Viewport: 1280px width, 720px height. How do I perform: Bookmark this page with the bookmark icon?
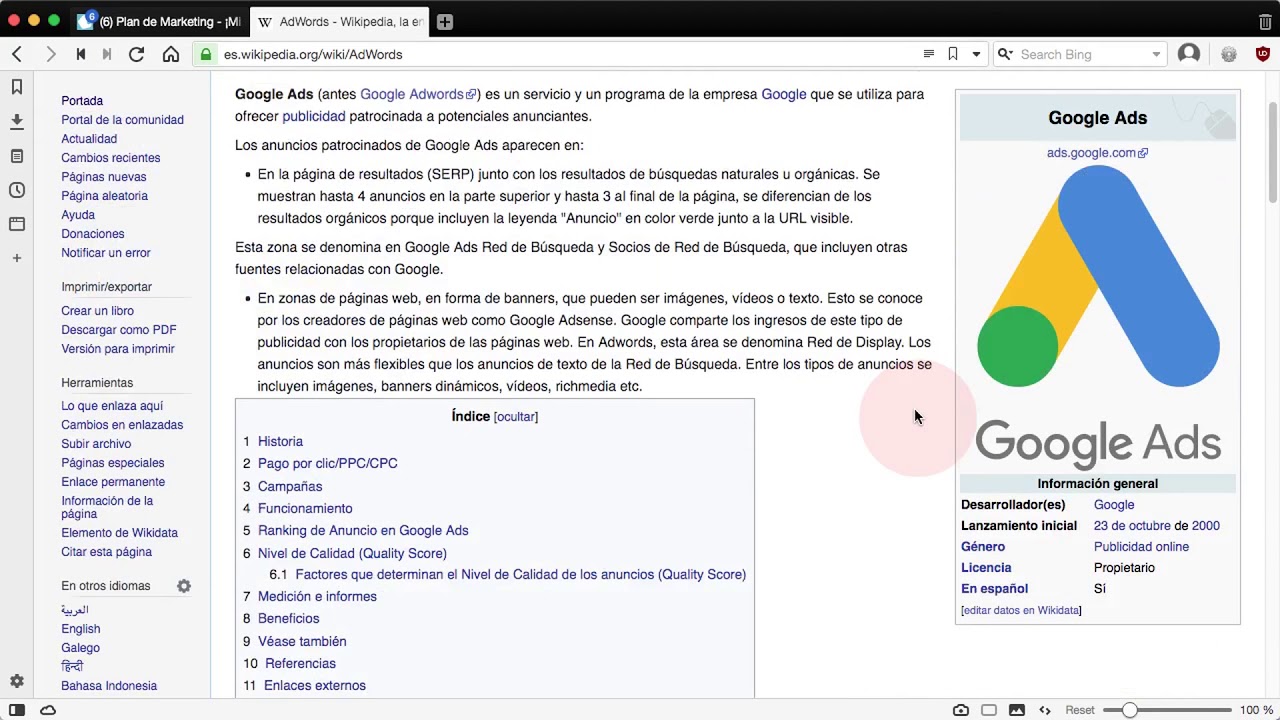tap(953, 54)
